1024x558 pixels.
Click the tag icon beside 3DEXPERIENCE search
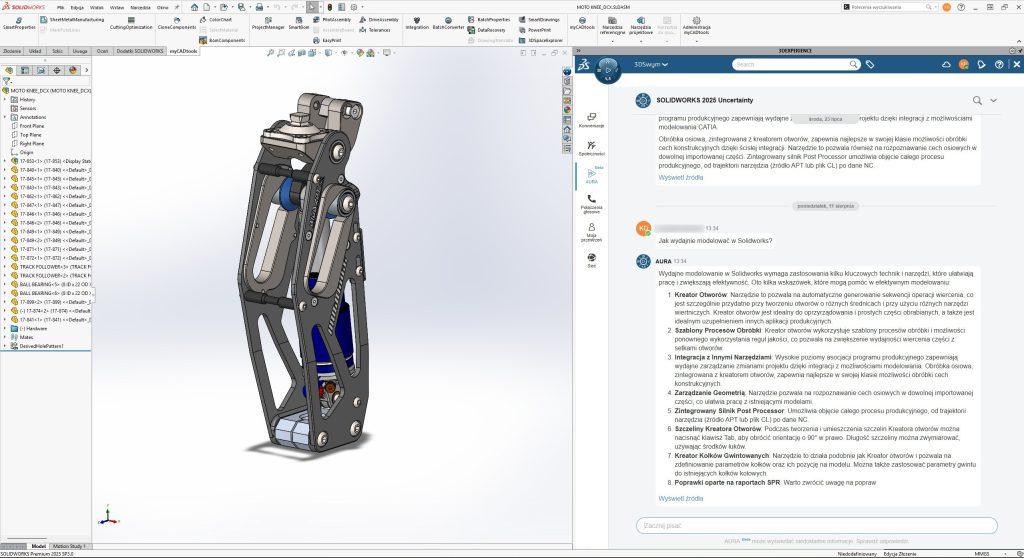point(870,64)
